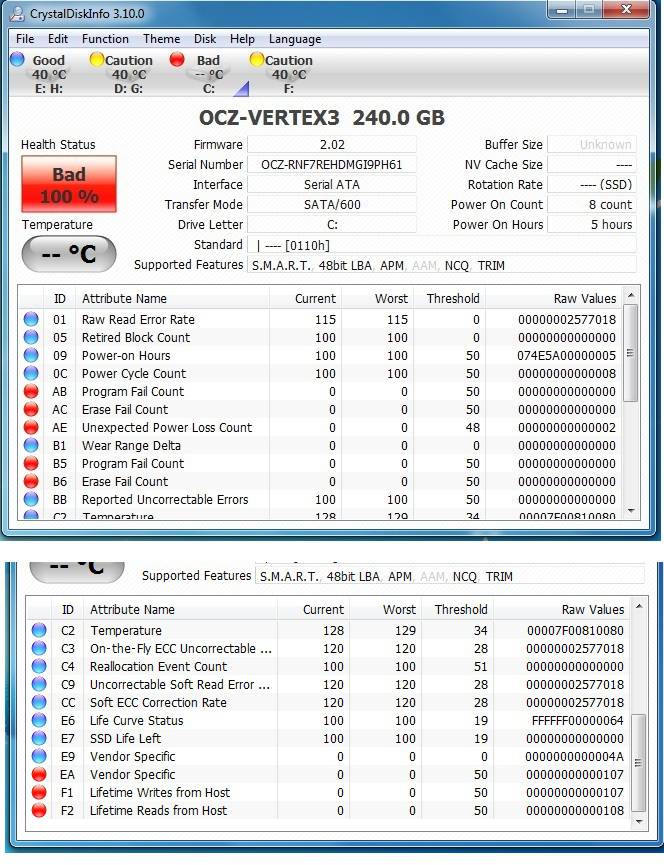Click scrollbar thumb in upper attribute list
Image resolution: width=664 pixels, height=865 pixels.
click(x=631, y=353)
